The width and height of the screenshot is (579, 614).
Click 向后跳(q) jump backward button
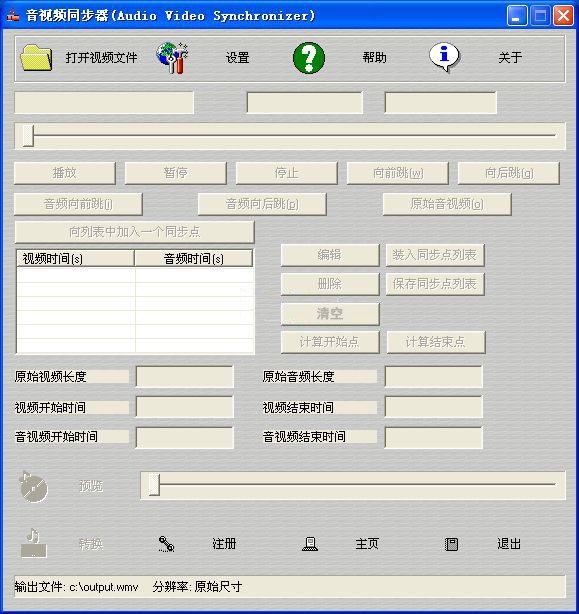point(509,173)
